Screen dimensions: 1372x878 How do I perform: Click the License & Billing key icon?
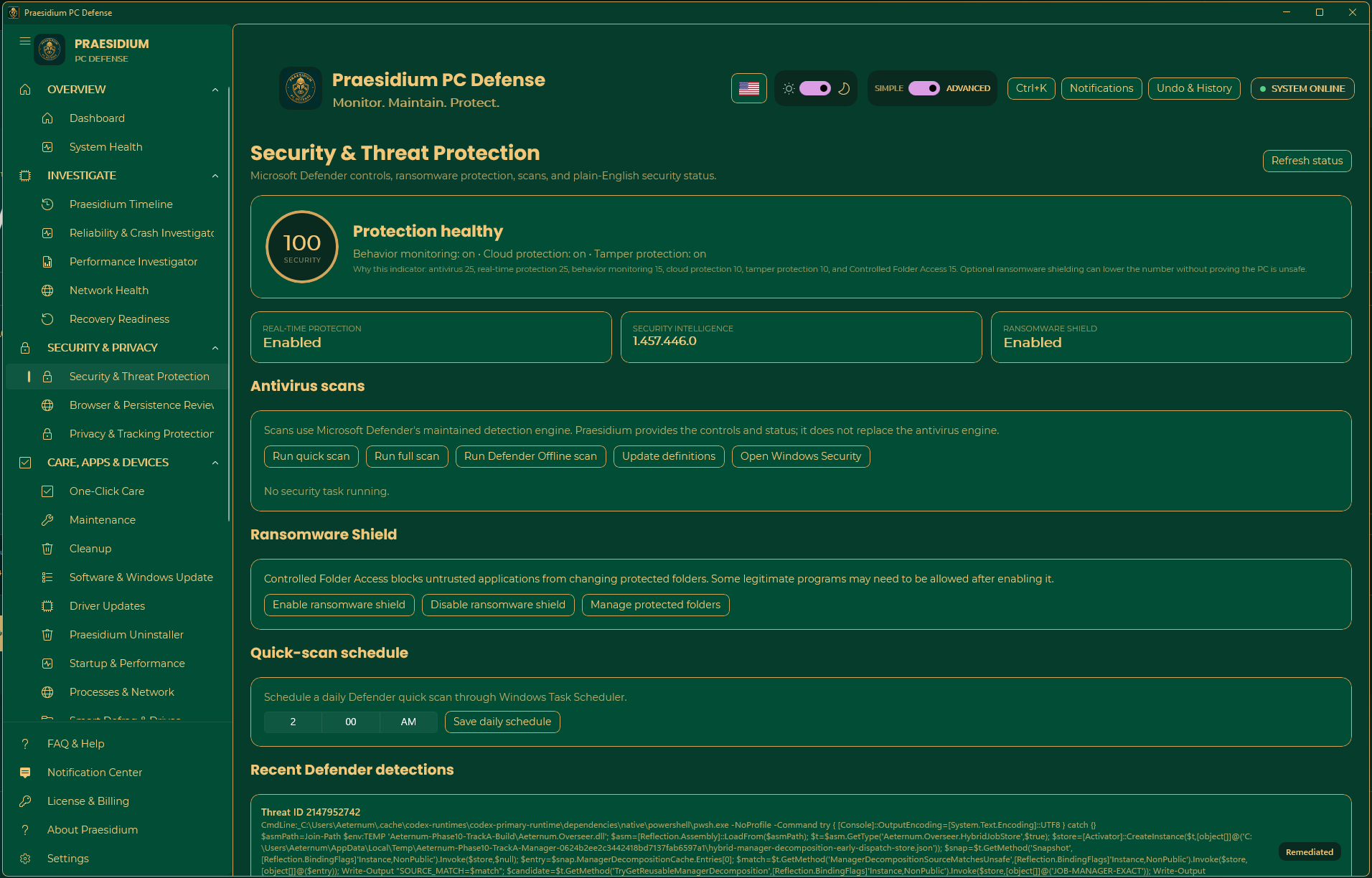pyautogui.click(x=25, y=801)
